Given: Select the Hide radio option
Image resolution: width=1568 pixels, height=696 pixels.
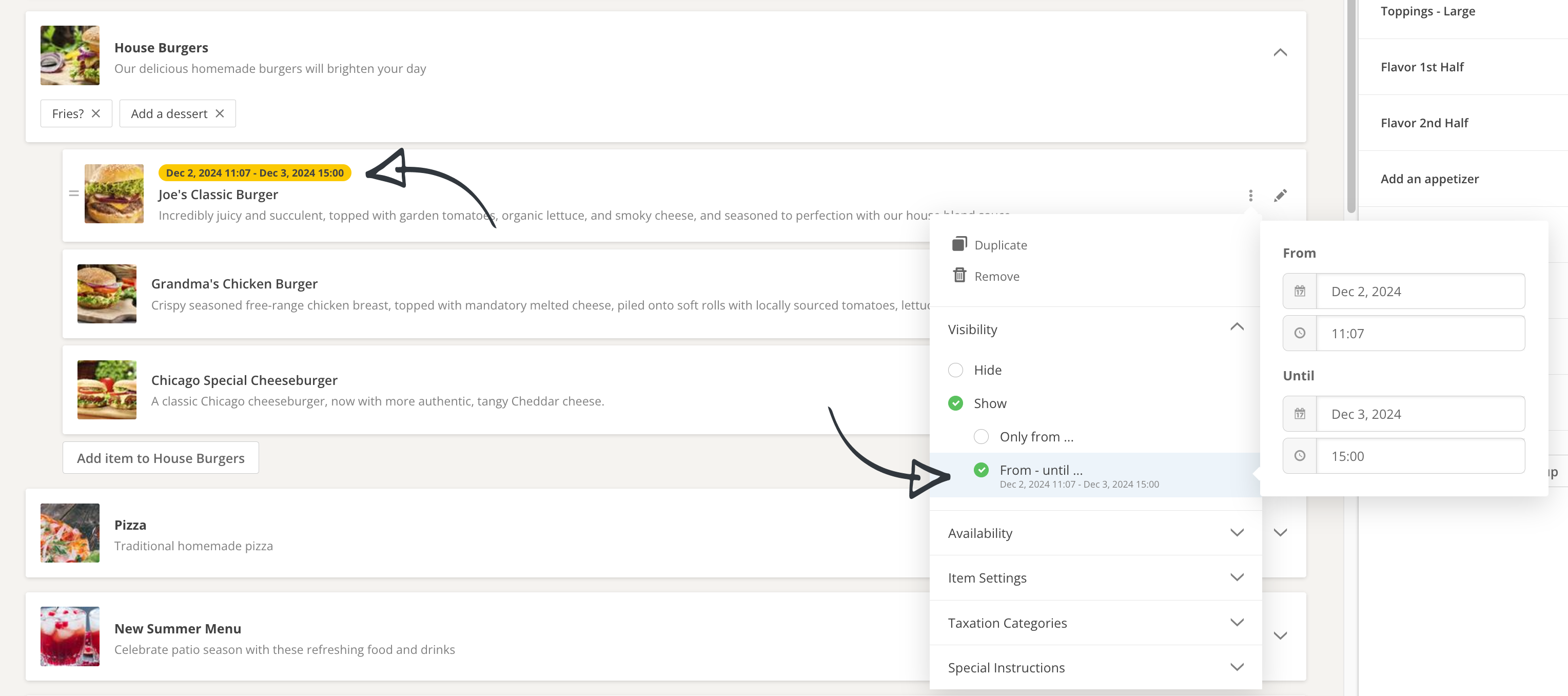Looking at the screenshot, I should tap(956, 370).
